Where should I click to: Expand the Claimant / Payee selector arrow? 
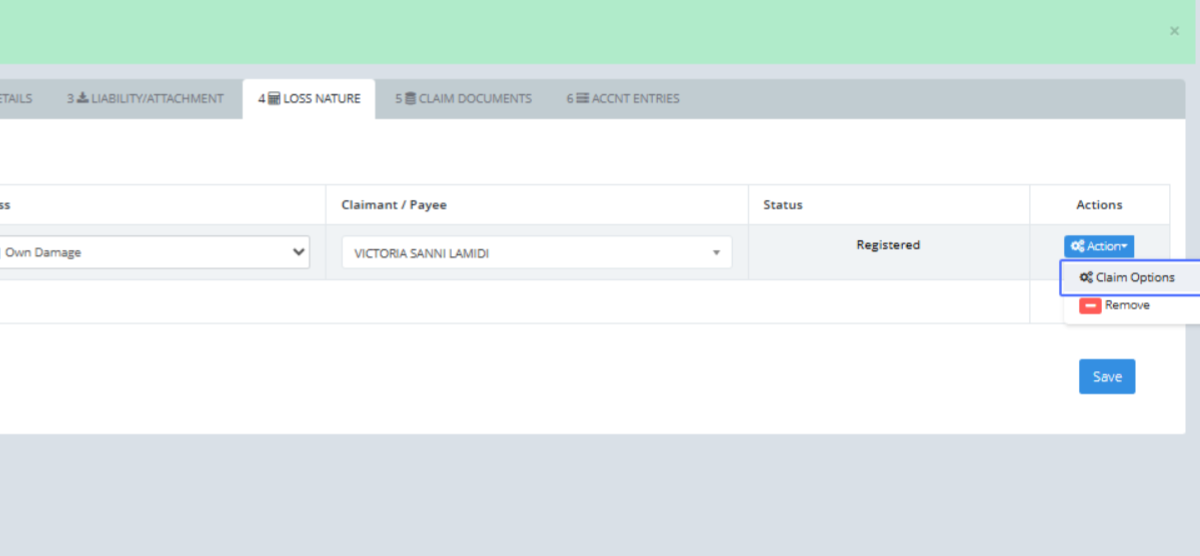tap(716, 253)
